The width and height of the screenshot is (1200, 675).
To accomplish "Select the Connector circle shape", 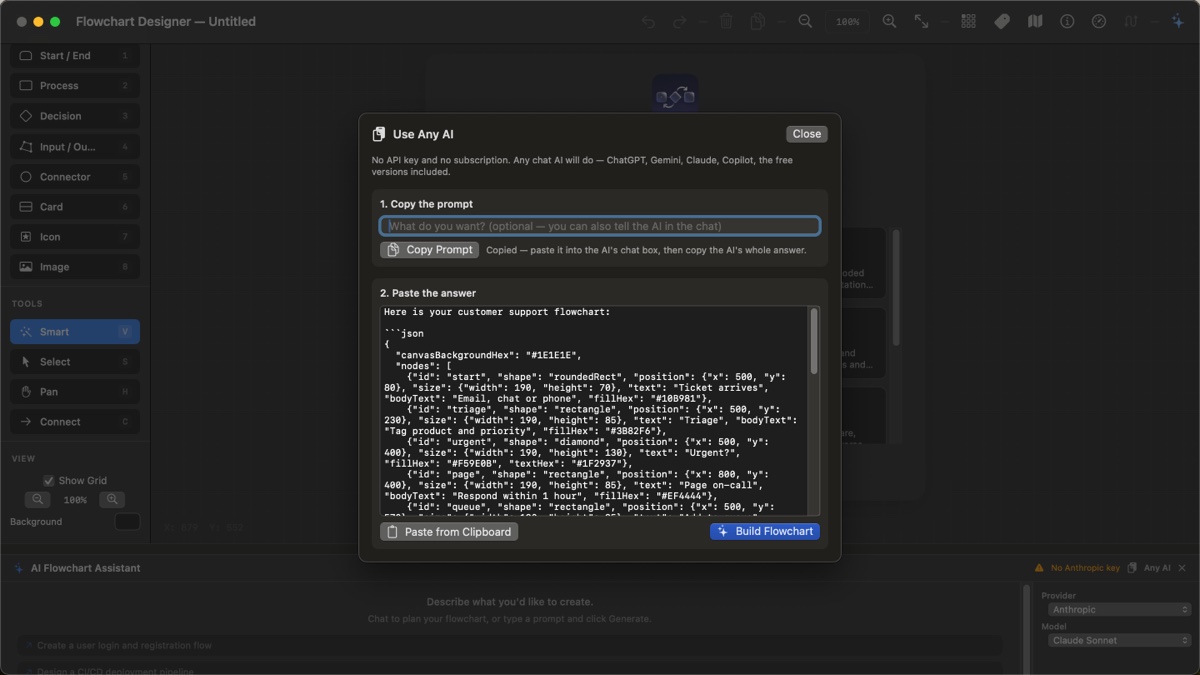I will (75, 177).
